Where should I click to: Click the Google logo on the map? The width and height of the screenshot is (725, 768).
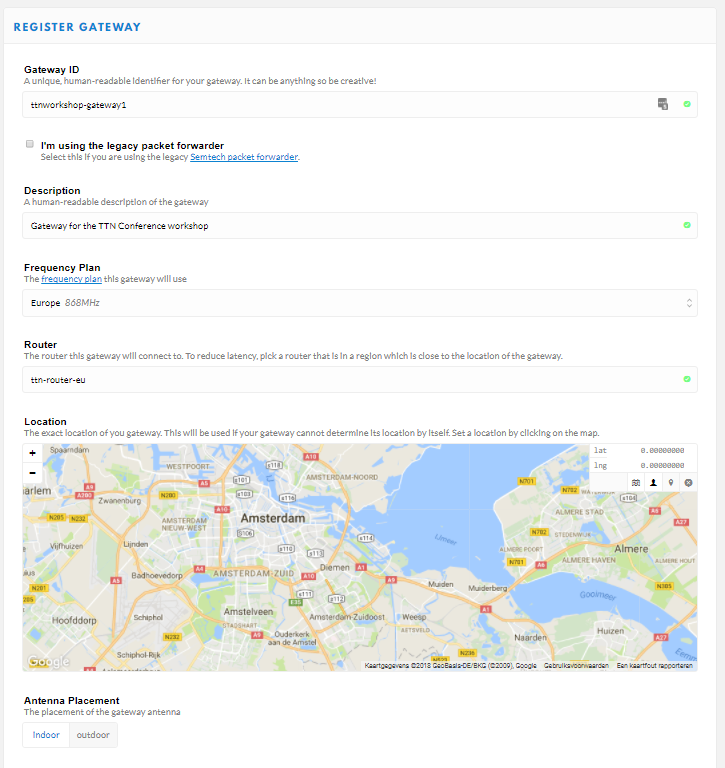tap(48, 662)
